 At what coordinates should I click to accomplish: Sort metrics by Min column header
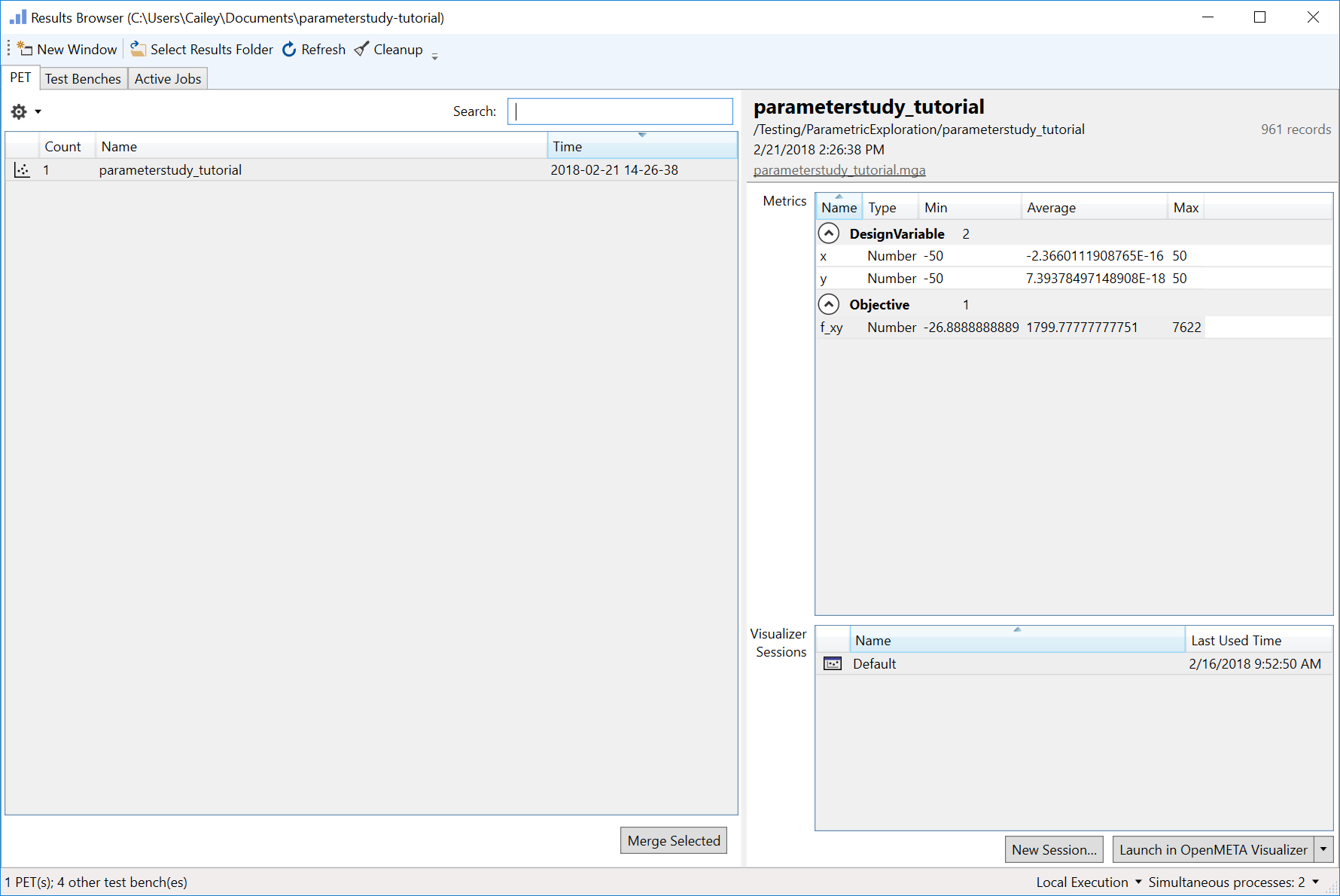point(970,207)
